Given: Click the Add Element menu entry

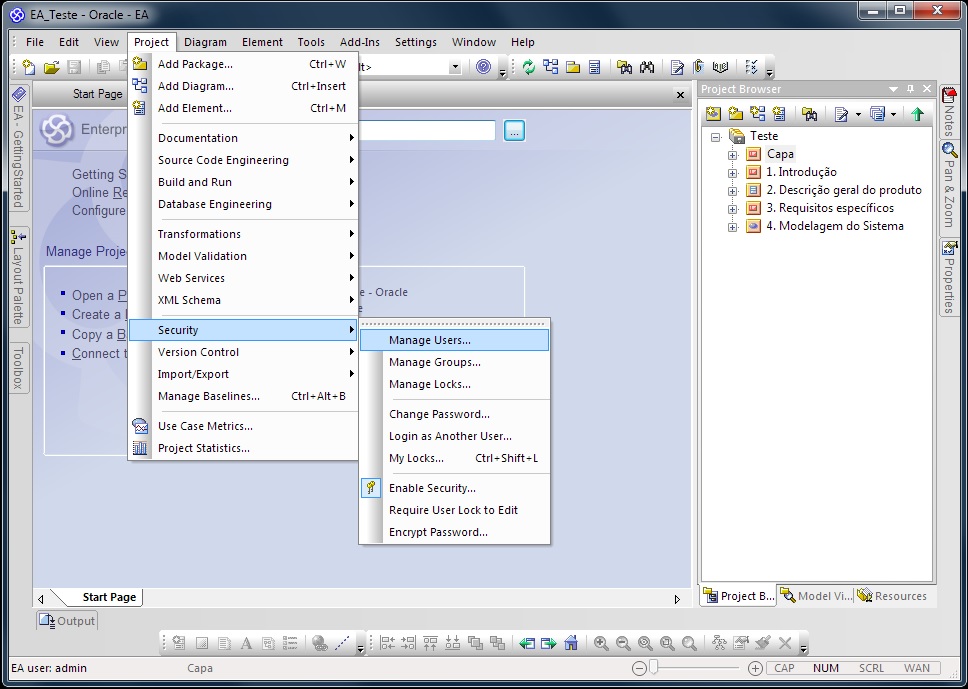Looking at the screenshot, I should point(243,108).
